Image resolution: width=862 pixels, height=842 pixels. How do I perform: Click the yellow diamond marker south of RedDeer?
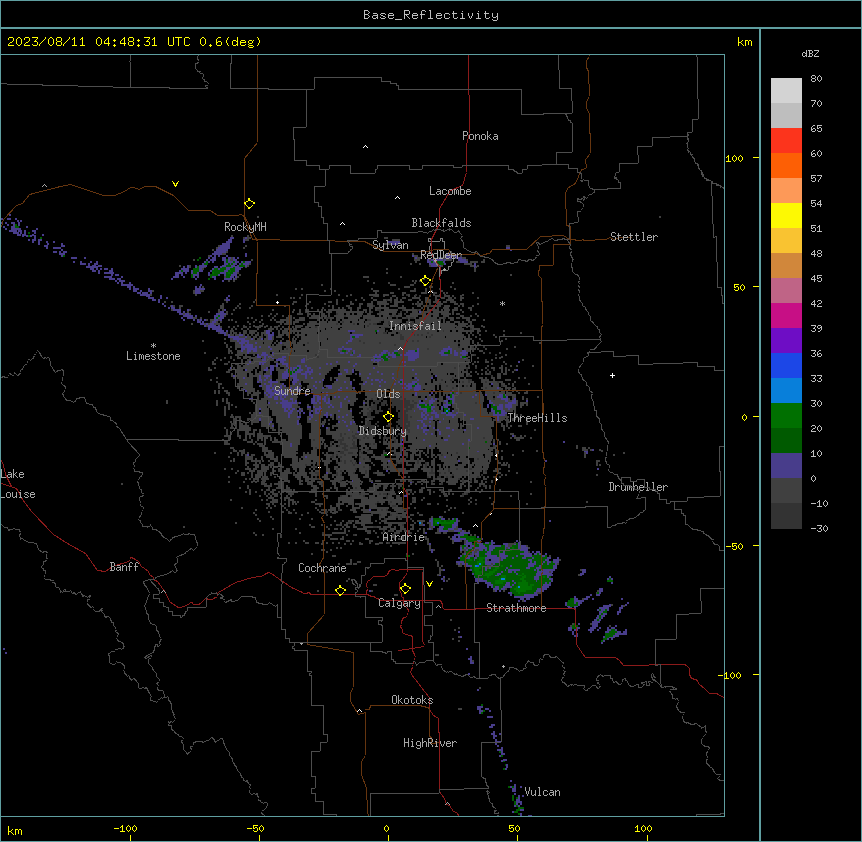coord(425,281)
